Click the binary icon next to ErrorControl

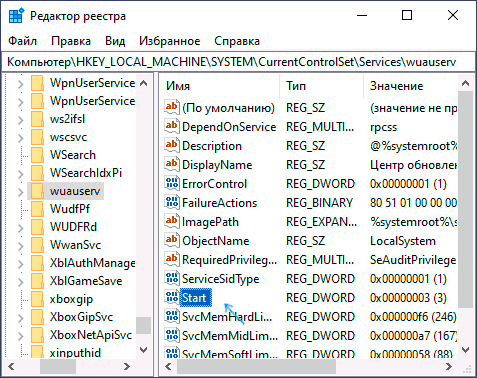click(172, 183)
